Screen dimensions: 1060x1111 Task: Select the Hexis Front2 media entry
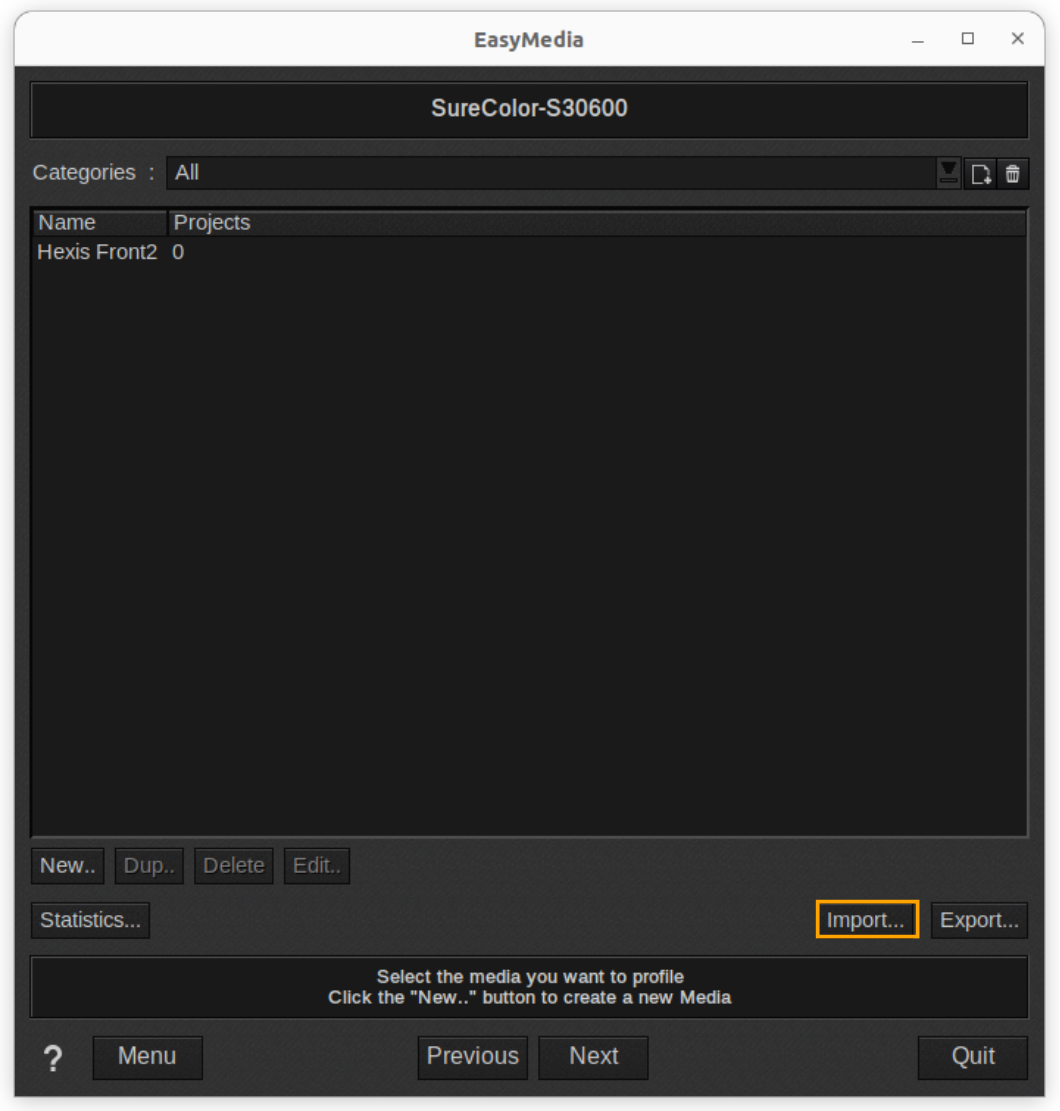97,252
